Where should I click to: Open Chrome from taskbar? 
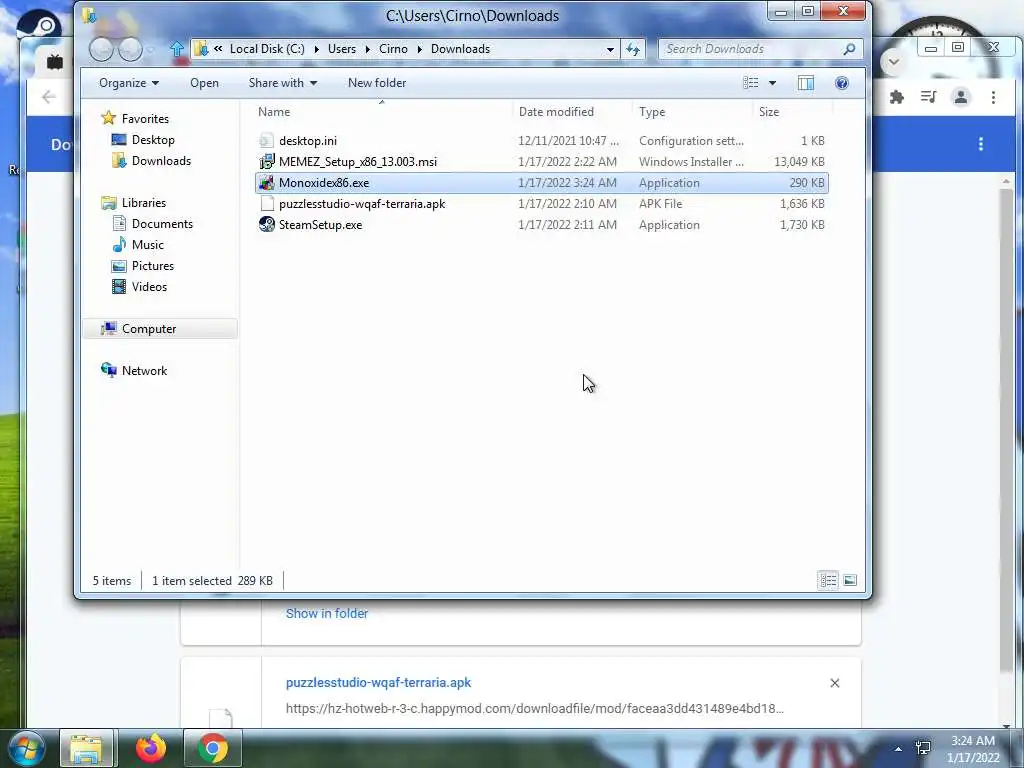click(x=212, y=748)
